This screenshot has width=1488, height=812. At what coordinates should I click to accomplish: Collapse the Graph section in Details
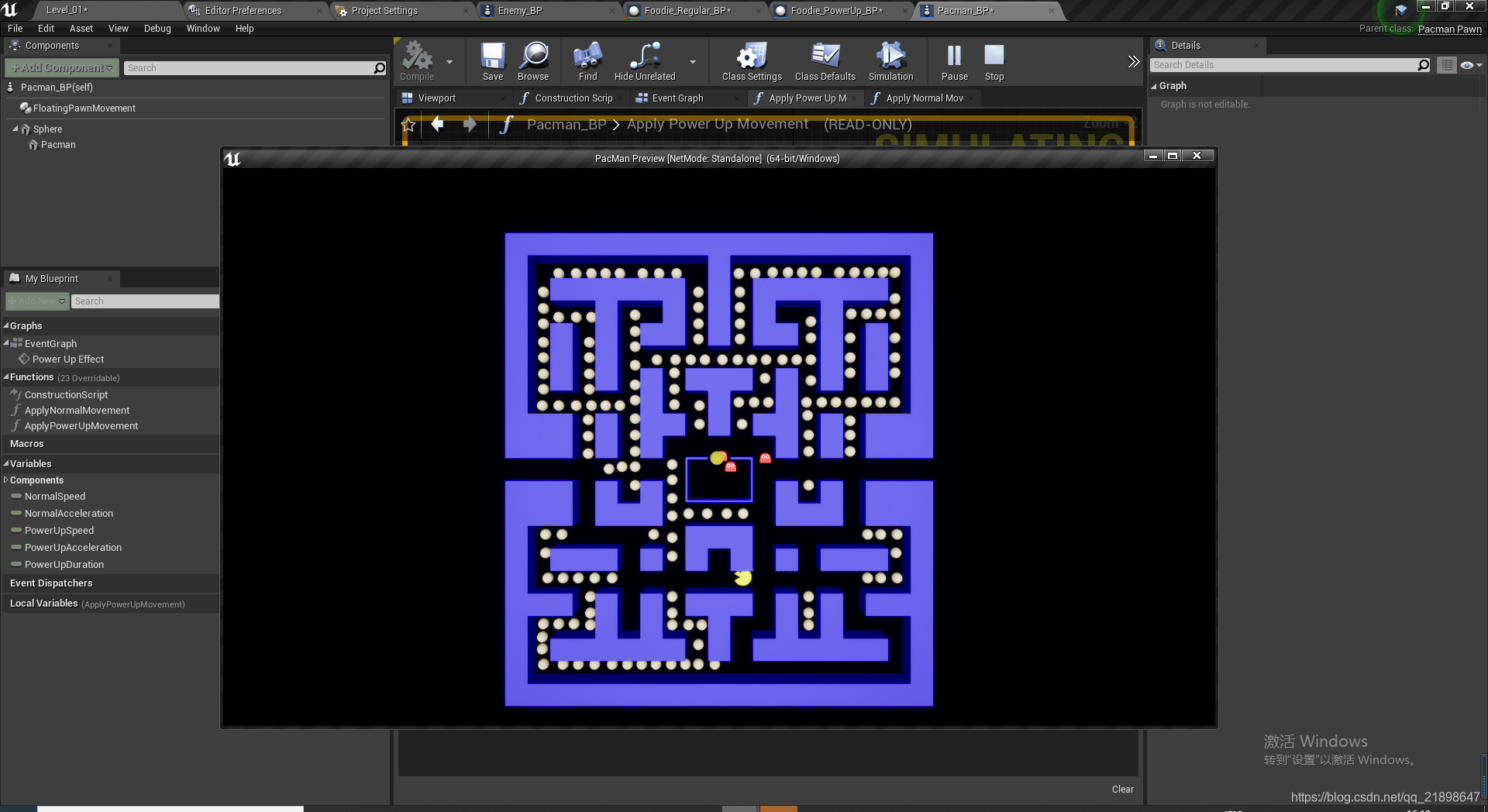point(1154,86)
